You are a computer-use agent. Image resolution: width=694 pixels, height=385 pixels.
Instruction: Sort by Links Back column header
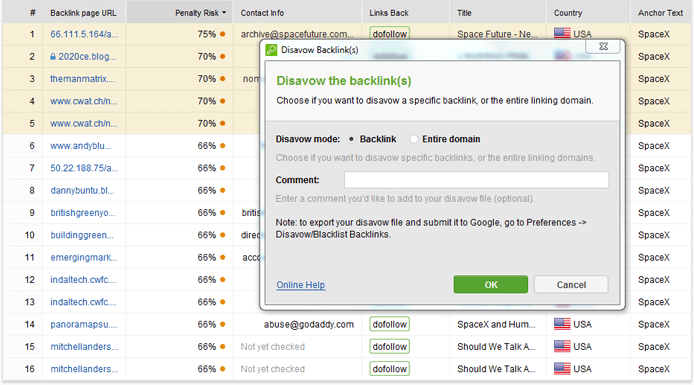click(x=389, y=13)
